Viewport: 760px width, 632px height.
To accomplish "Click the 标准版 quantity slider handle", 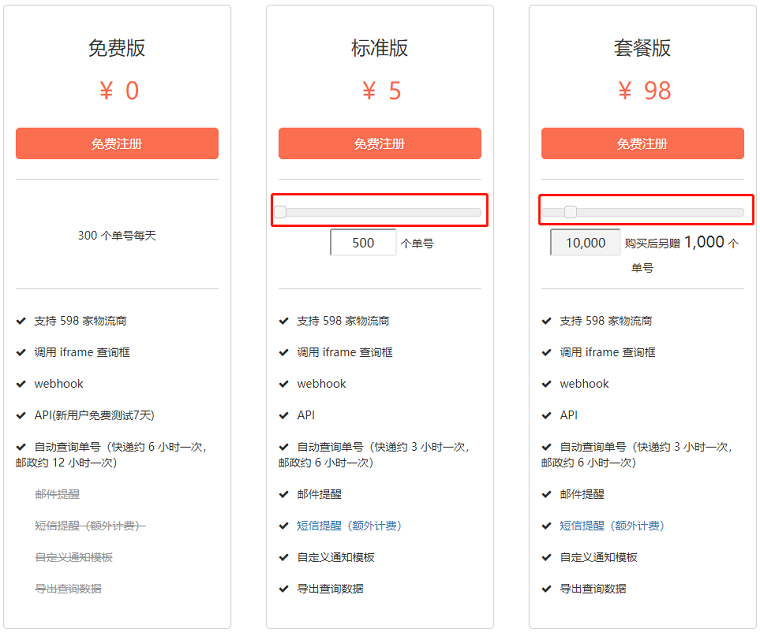I will pyautogui.click(x=280, y=212).
